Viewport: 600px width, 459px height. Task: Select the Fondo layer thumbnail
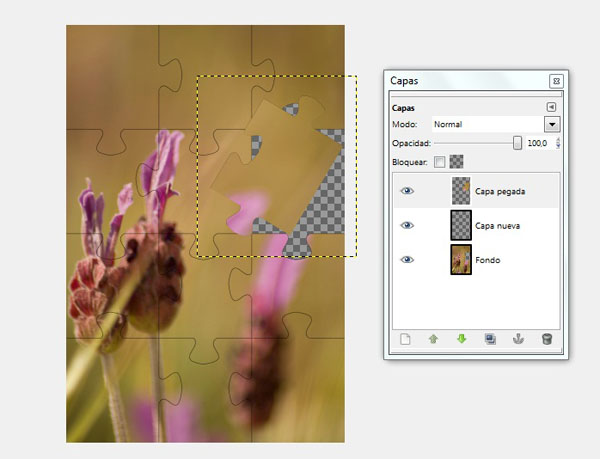(461, 260)
